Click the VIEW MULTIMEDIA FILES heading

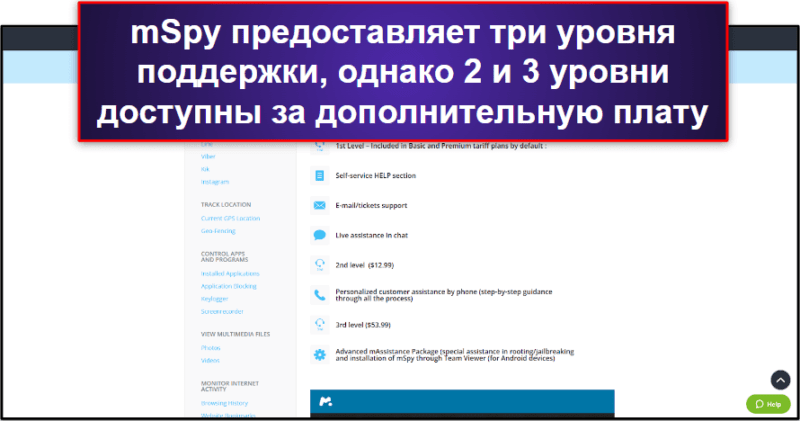(x=235, y=334)
